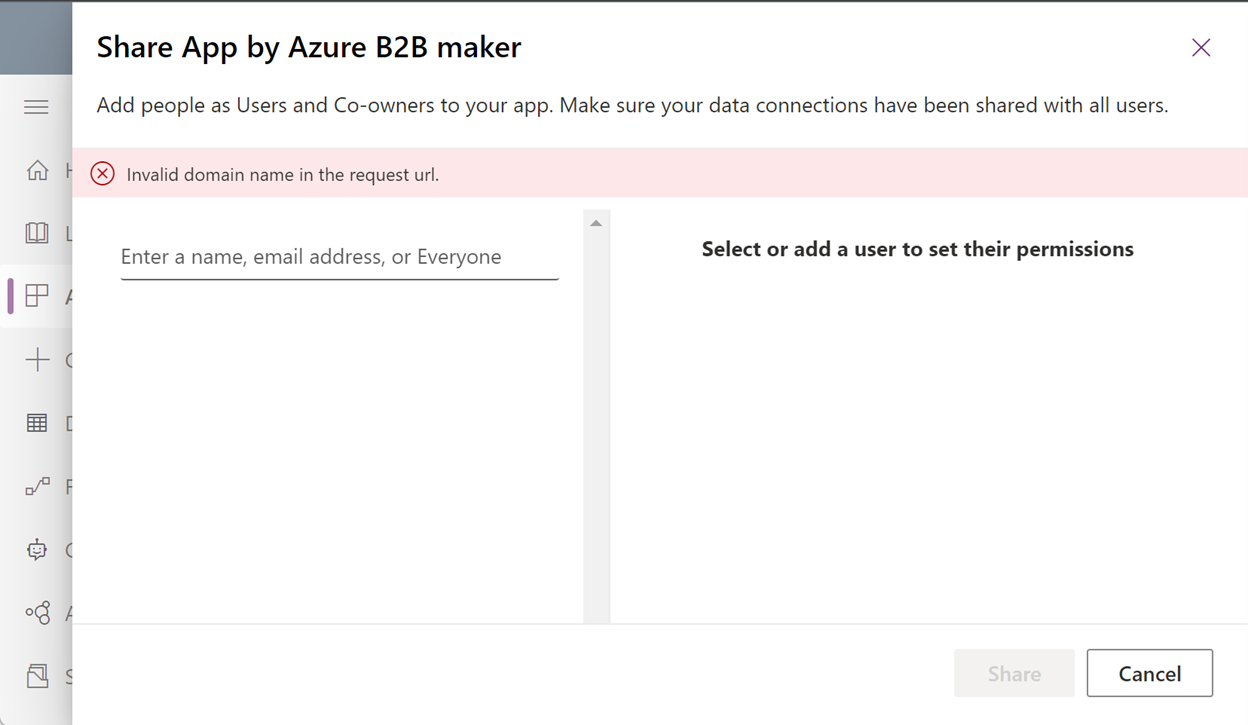Close the Share App dialog
The image size is (1248, 725).
pyautogui.click(x=1200, y=47)
